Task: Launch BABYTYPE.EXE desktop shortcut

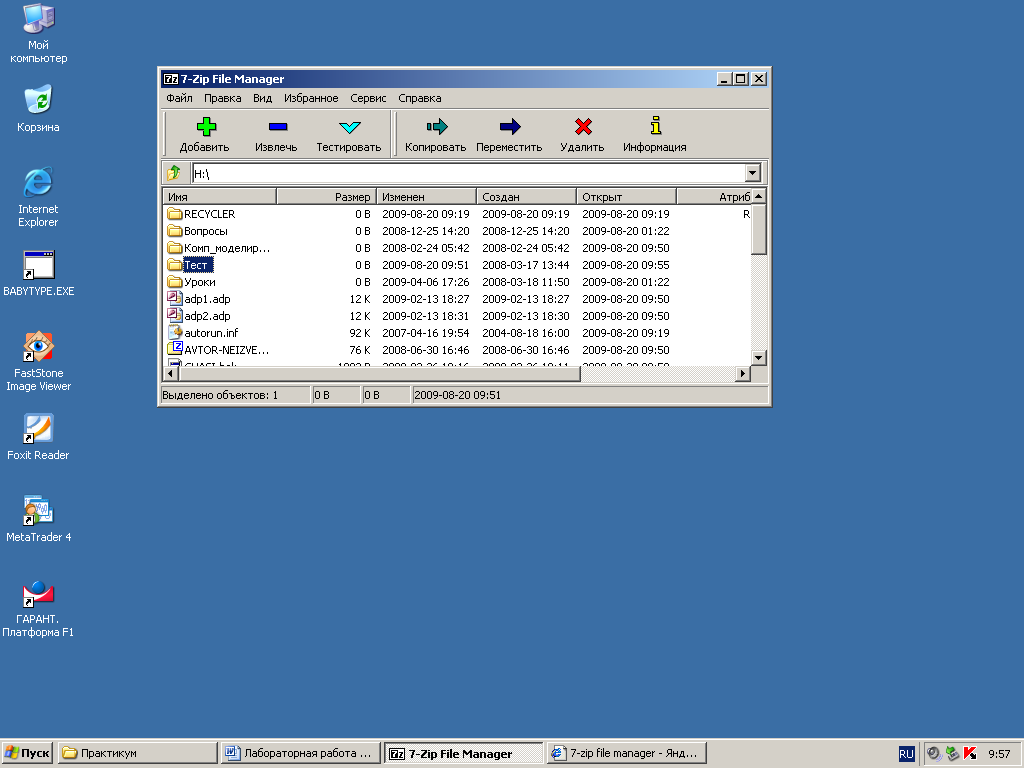Action: 39,264
